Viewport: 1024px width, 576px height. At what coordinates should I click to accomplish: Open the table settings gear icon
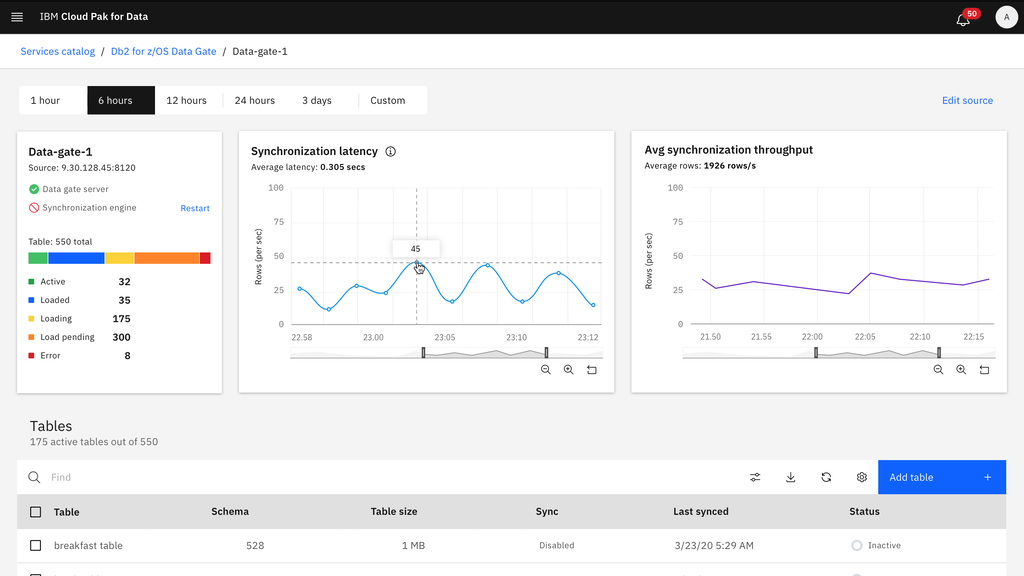click(861, 477)
